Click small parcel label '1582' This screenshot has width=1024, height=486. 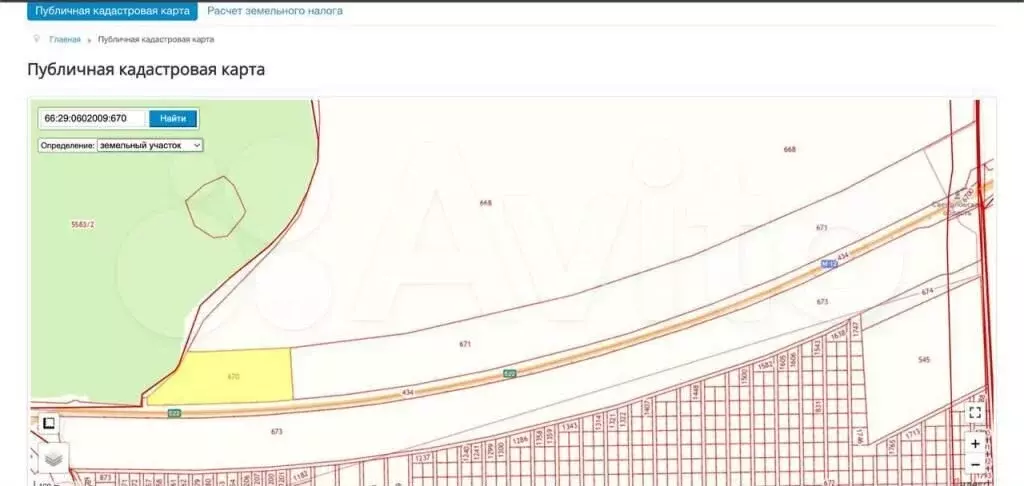(765, 365)
